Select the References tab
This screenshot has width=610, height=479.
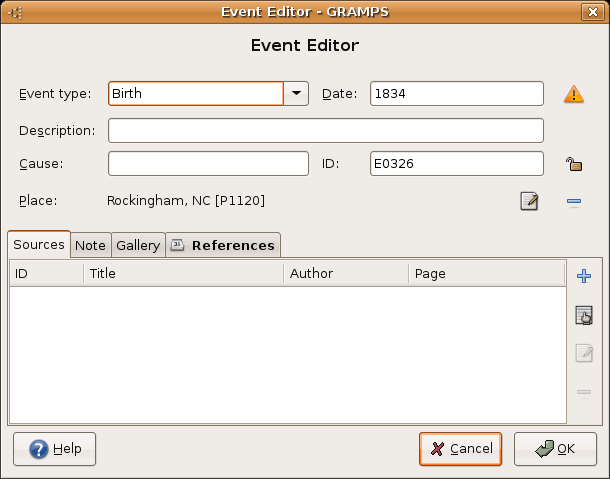coord(223,245)
